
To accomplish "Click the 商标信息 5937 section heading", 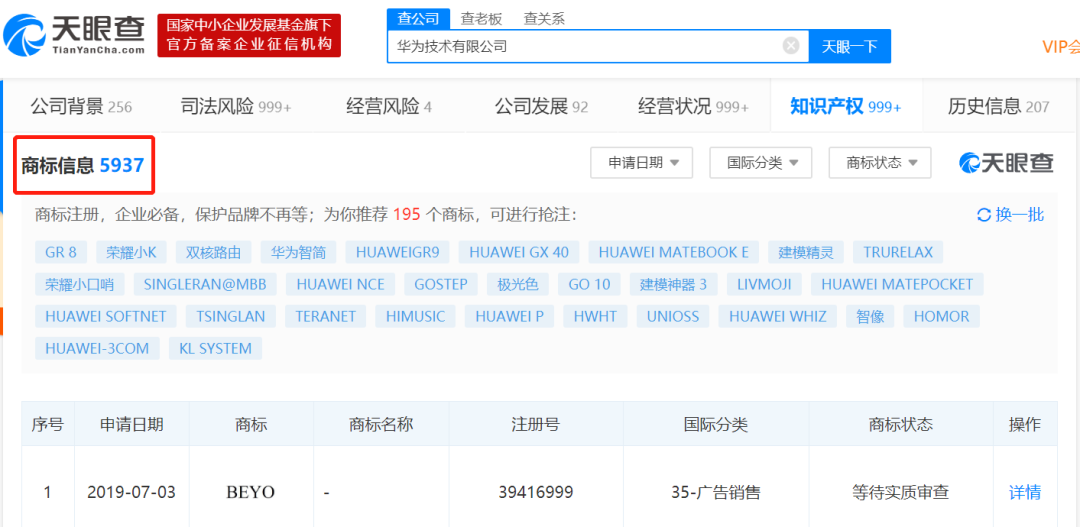I will [83, 165].
